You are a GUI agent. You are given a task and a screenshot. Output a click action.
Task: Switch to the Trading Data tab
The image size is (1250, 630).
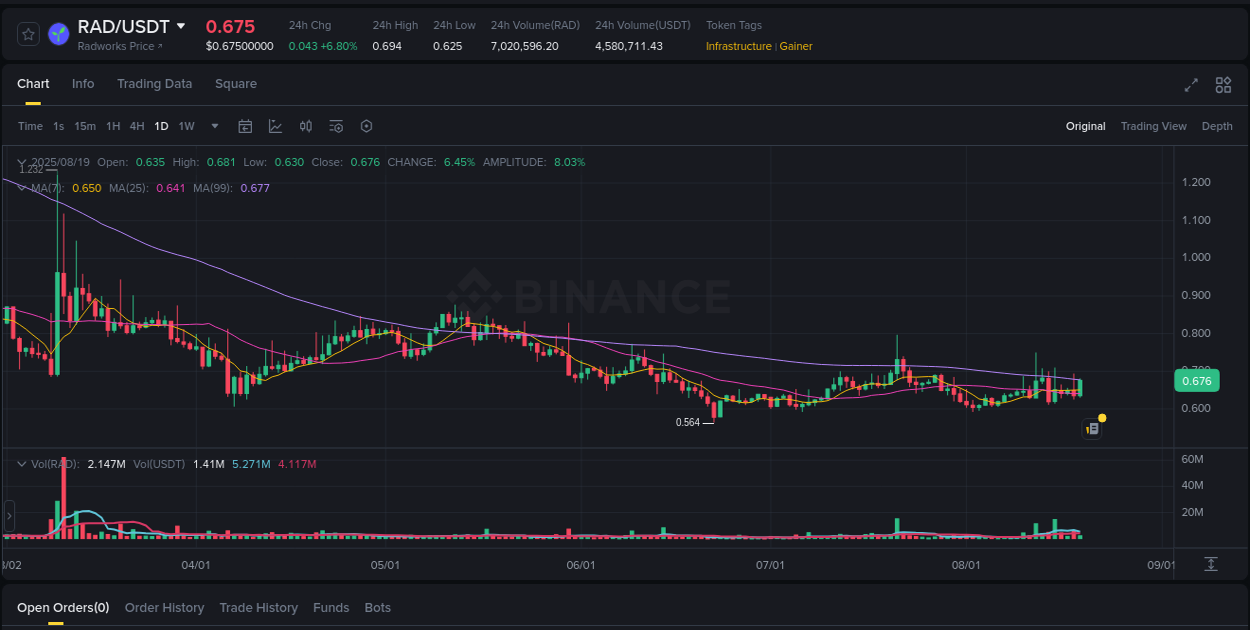pos(154,84)
